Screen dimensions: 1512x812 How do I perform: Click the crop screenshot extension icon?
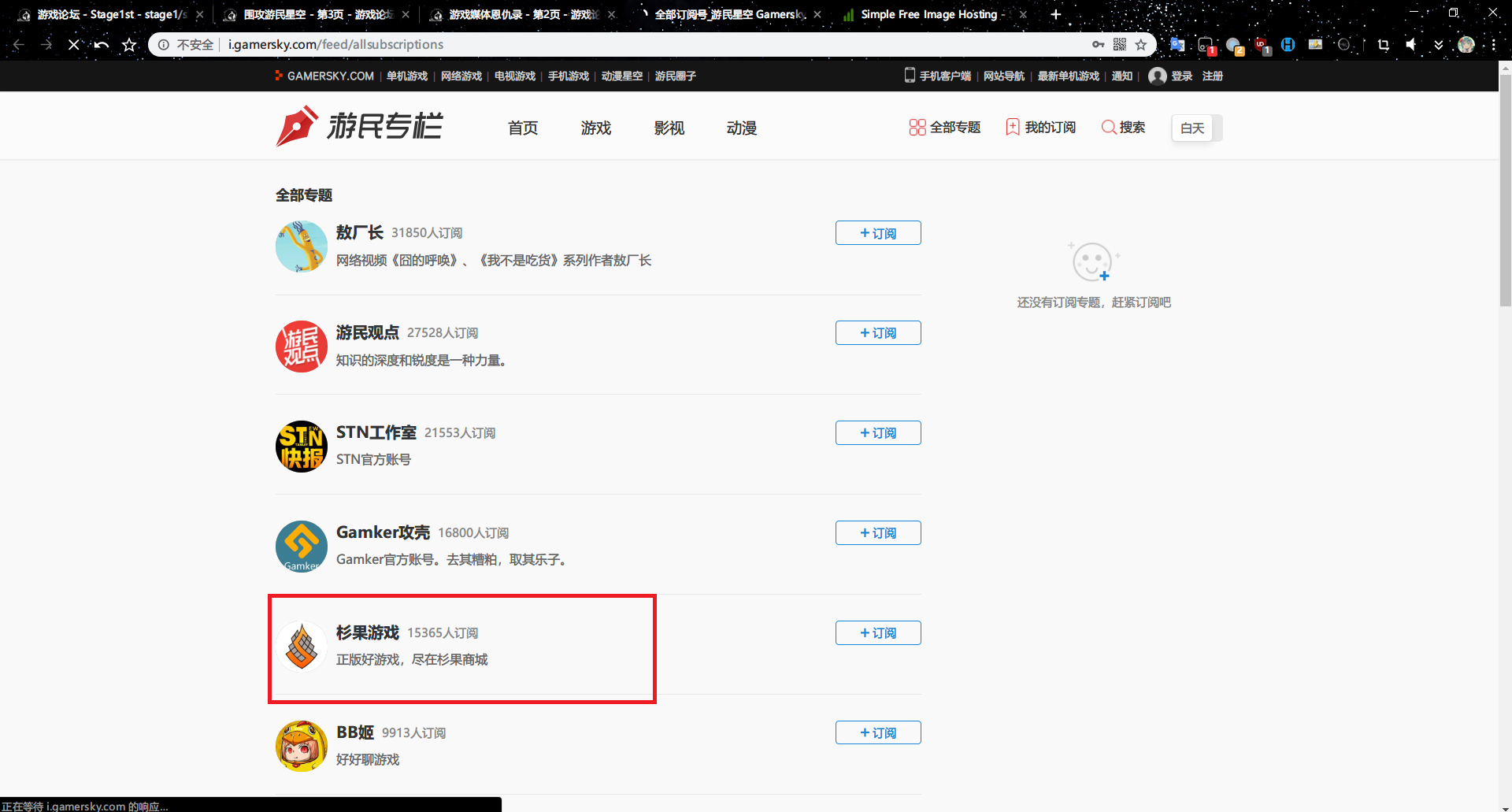click(1383, 45)
